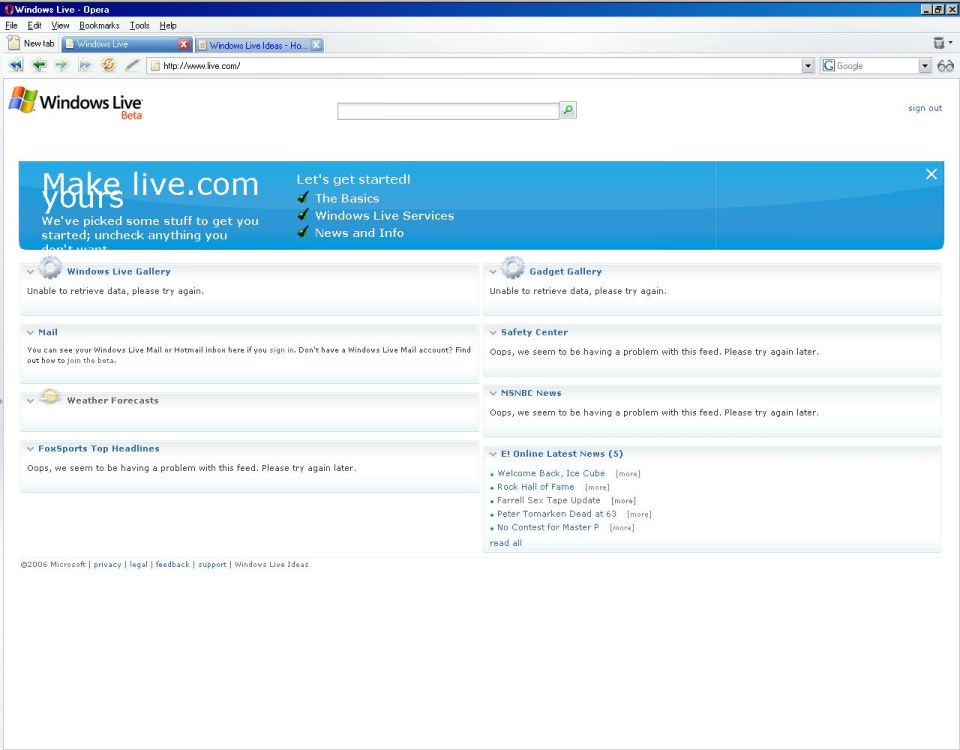Click the Rewind navigation button

[x=16, y=65]
